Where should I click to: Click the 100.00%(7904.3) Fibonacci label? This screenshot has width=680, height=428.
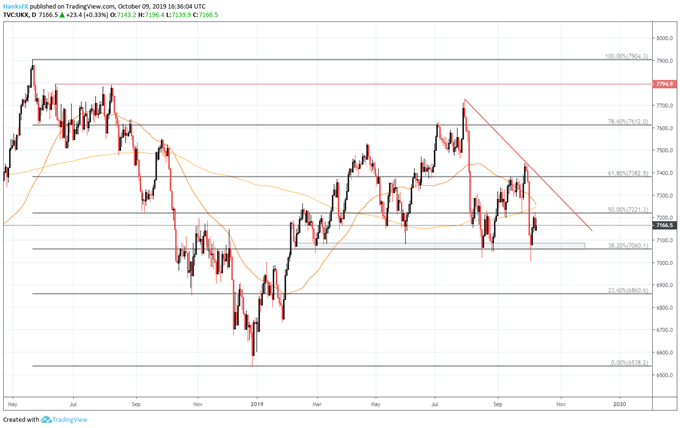pos(626,56)
